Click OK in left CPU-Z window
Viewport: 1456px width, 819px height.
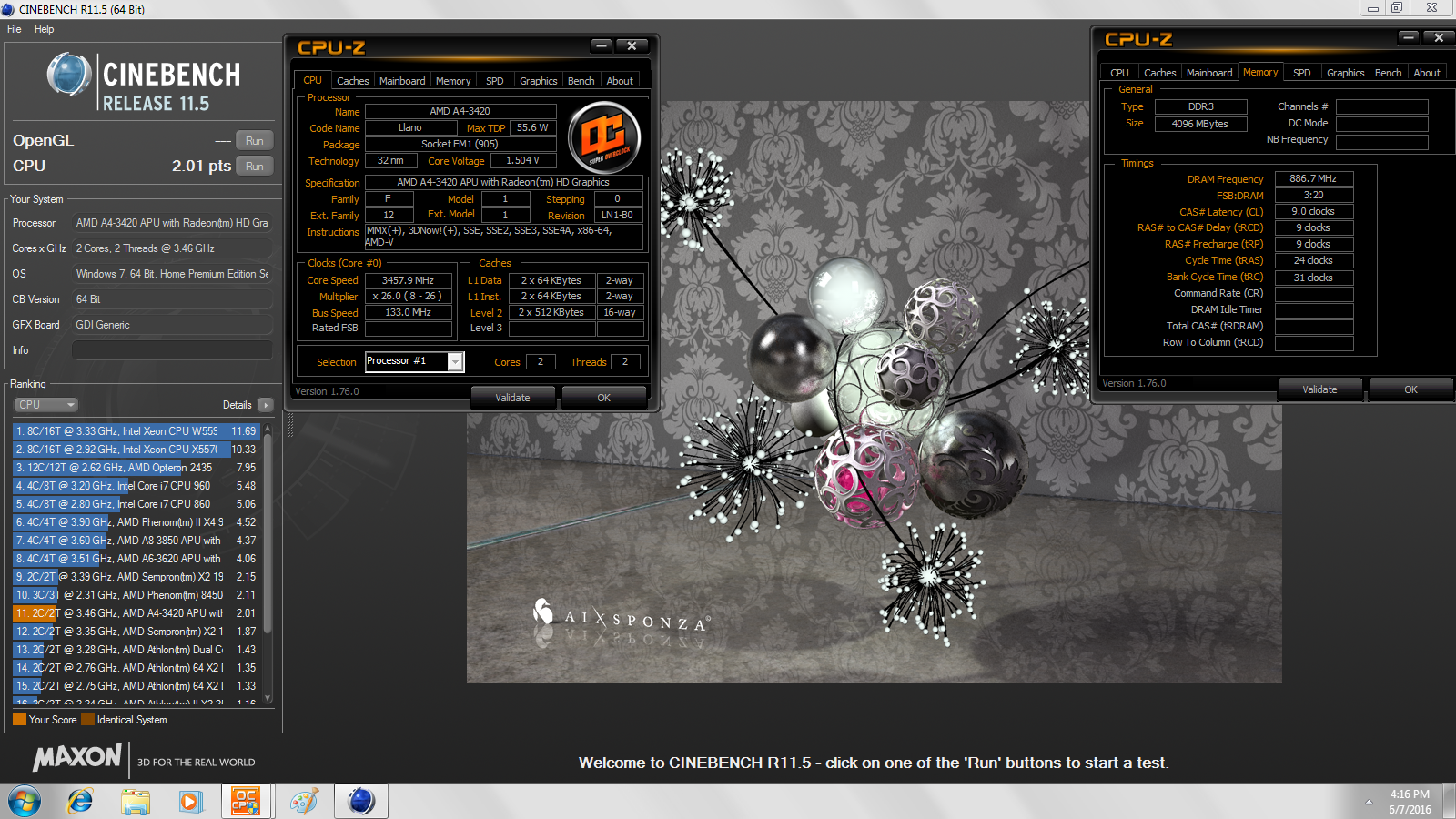coord(604,398)
